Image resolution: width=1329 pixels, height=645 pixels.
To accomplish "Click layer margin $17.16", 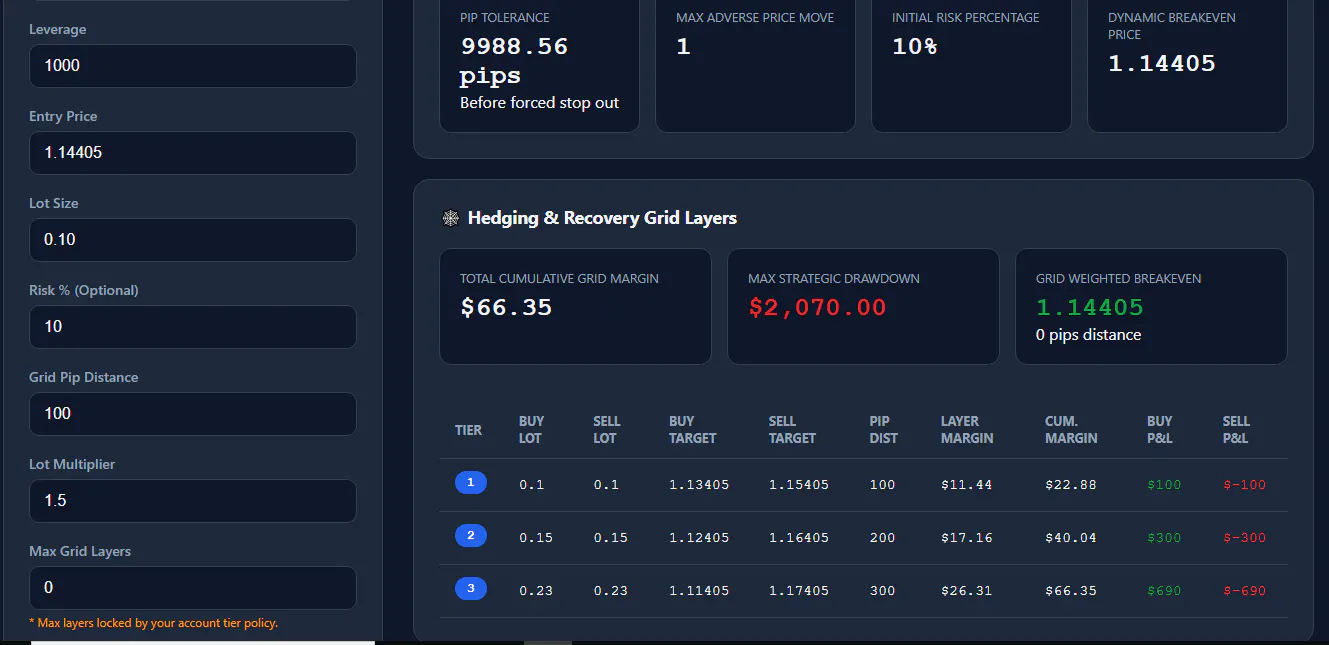I will [x=966, y=538].
